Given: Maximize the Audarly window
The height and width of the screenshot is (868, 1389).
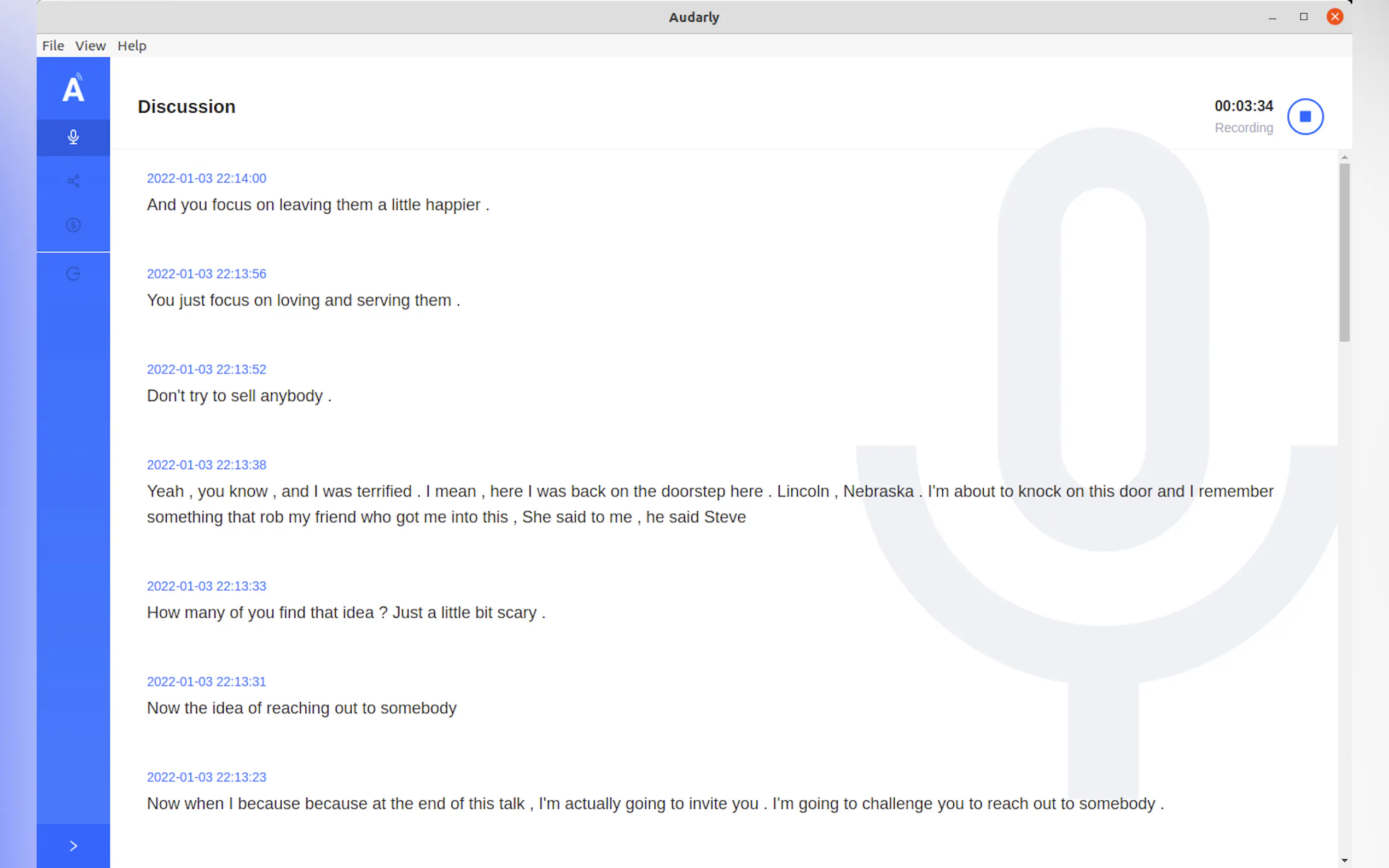Looking at the screenshot, I should click(x=1304, y=17).
